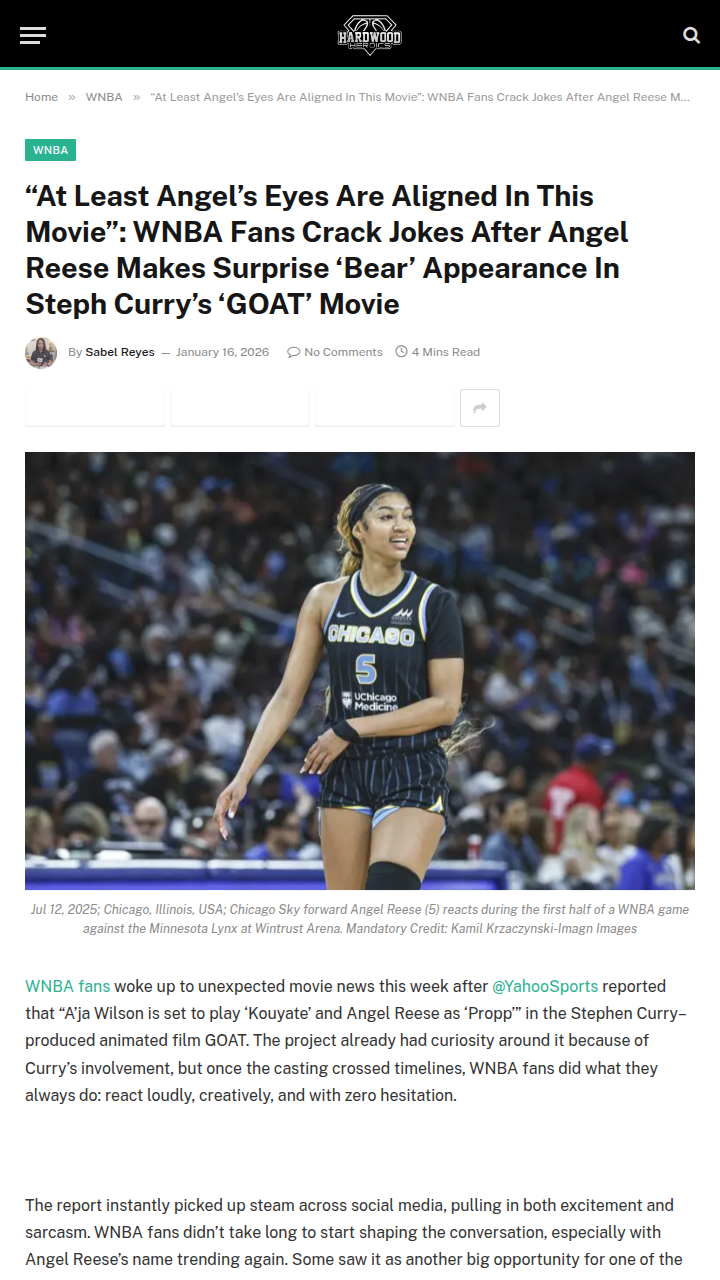Go to the Home breadcrumb
The image size is (720, 1280).
pos(42,97)
